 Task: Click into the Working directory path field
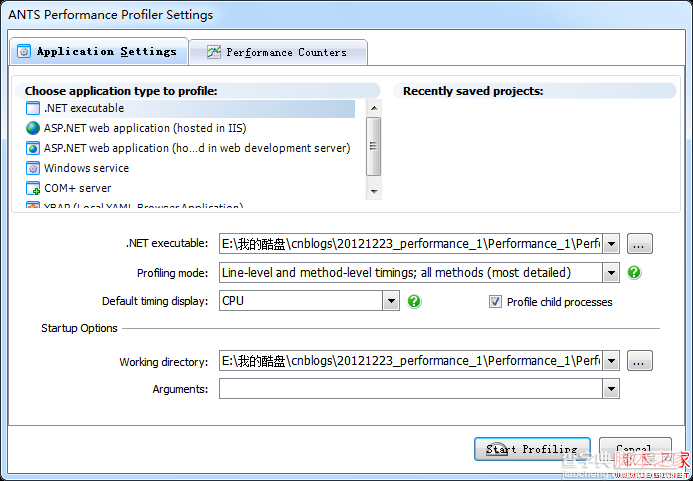click(411, 361)
